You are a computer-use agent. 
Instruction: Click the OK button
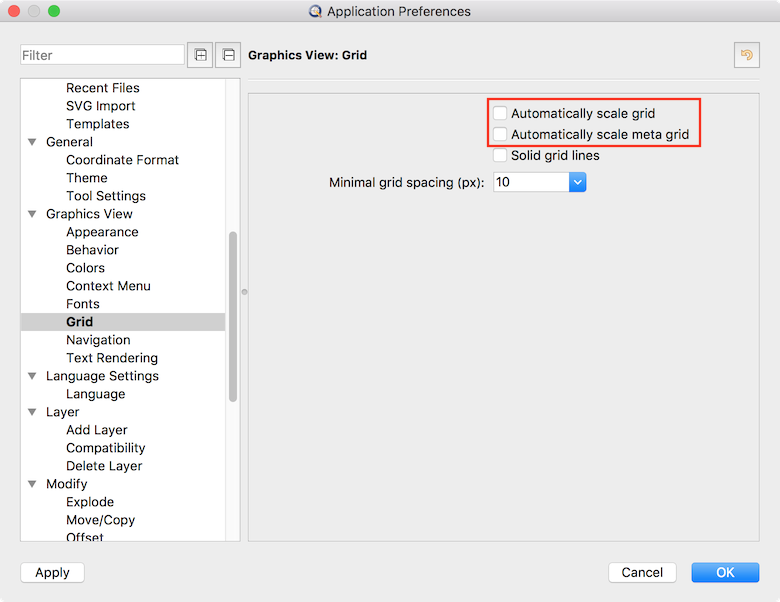point(725,572)
